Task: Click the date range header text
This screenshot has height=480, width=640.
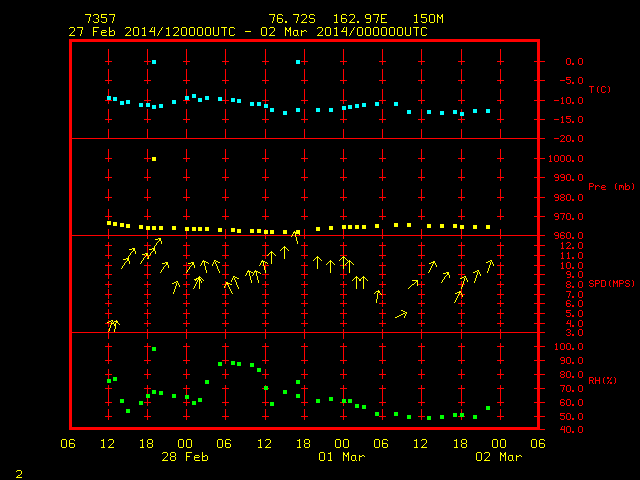Action: pyautogui.click(x=248, y=32)
